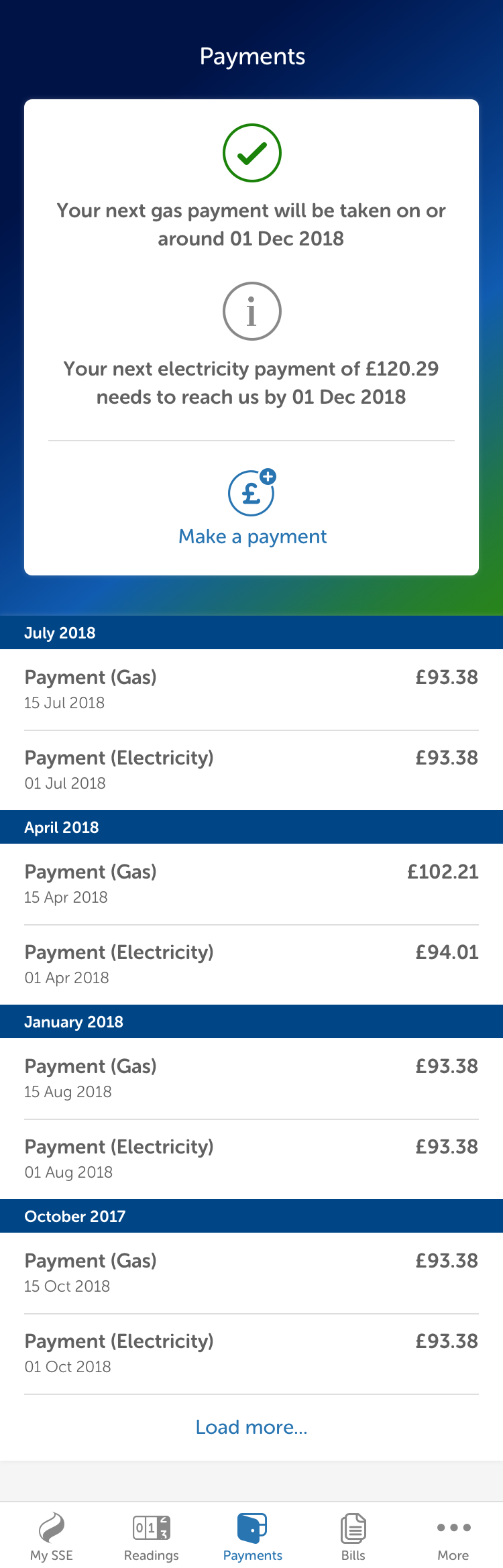Open the More three-dots menu
Viewport: 503px width, 1568px height.
pyautogui.click(x=453, y=1528)
